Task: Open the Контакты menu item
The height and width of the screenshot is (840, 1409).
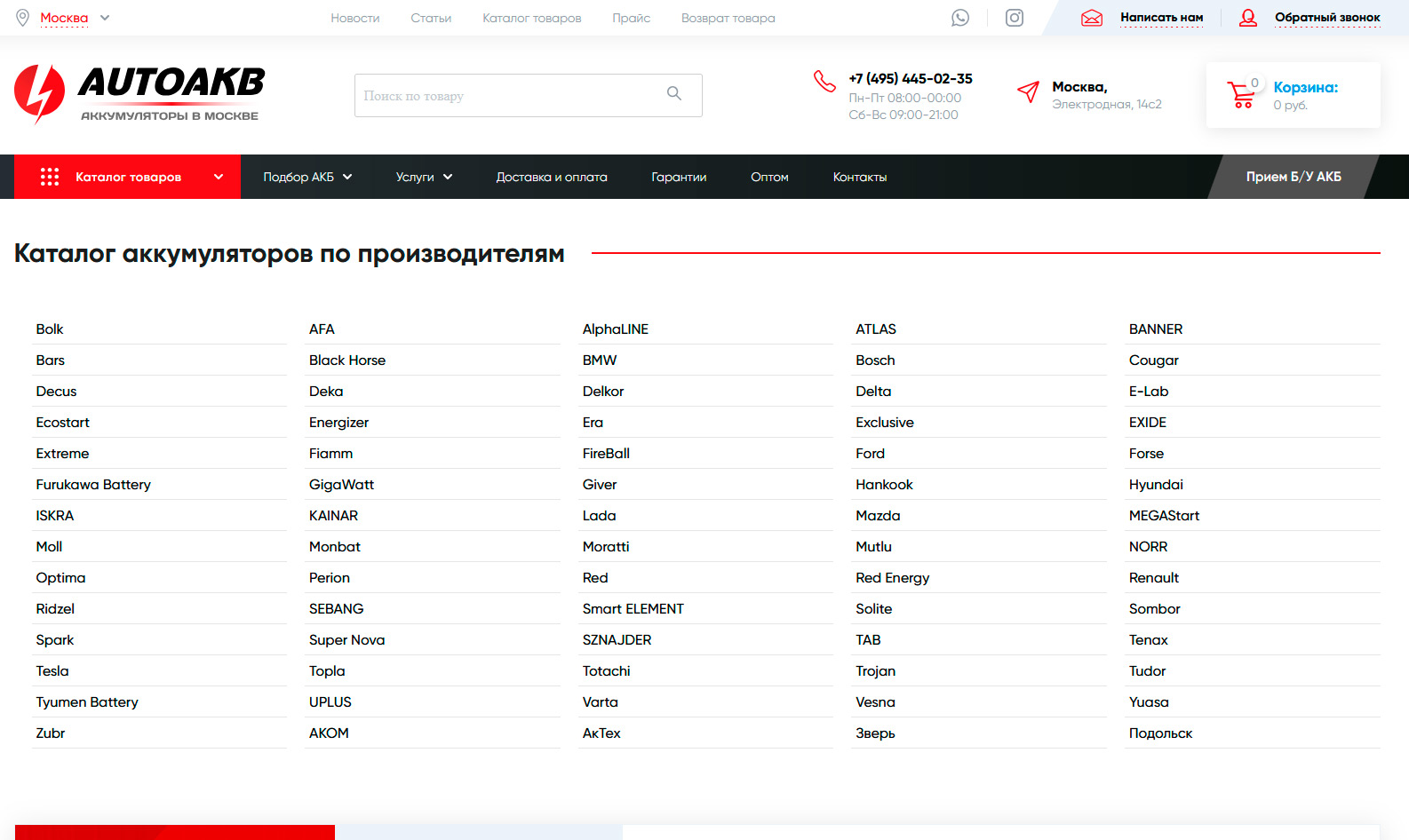Action: (x=860, y=177)
